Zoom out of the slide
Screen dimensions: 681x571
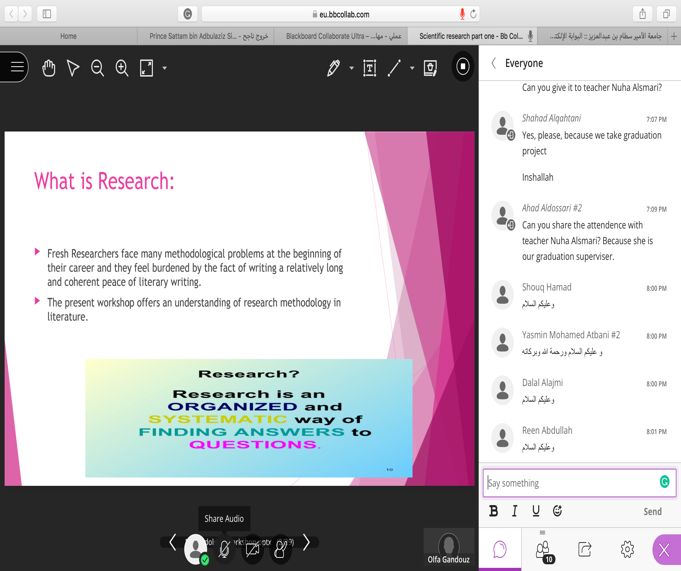point(97,68)
